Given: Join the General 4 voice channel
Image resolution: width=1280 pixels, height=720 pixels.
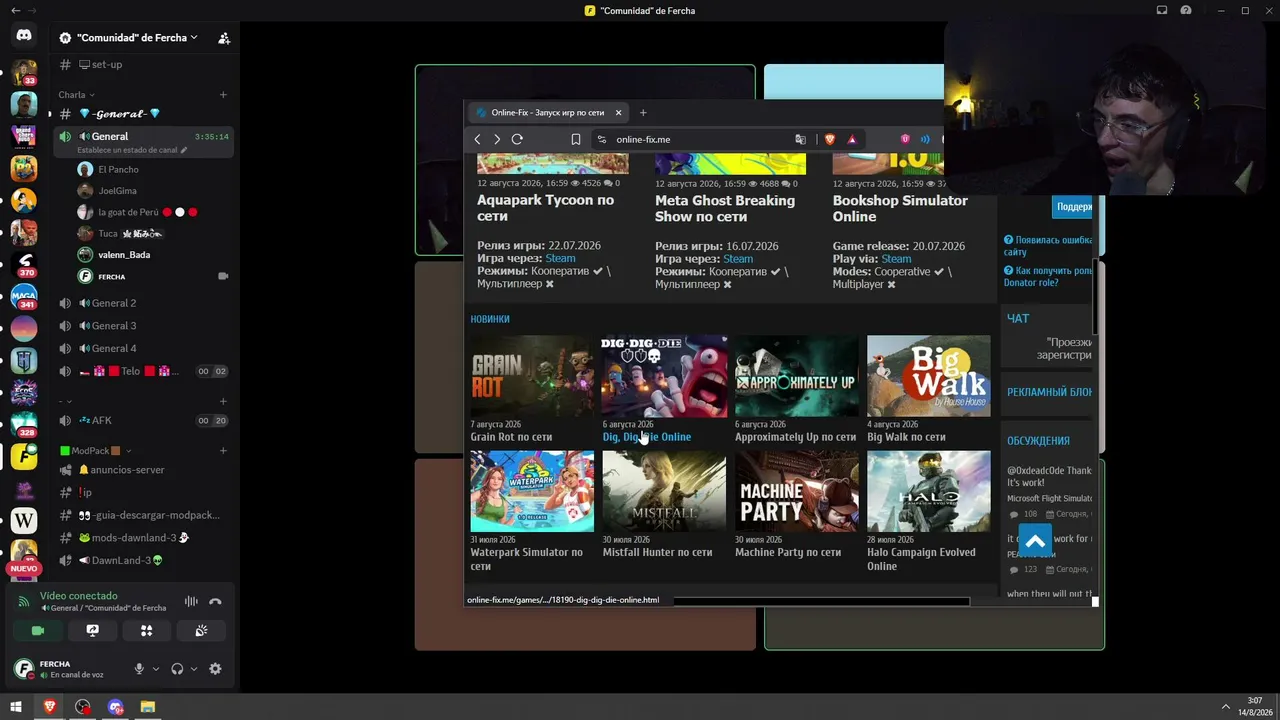Looking at the screenshot, I should tap(143, 349).
